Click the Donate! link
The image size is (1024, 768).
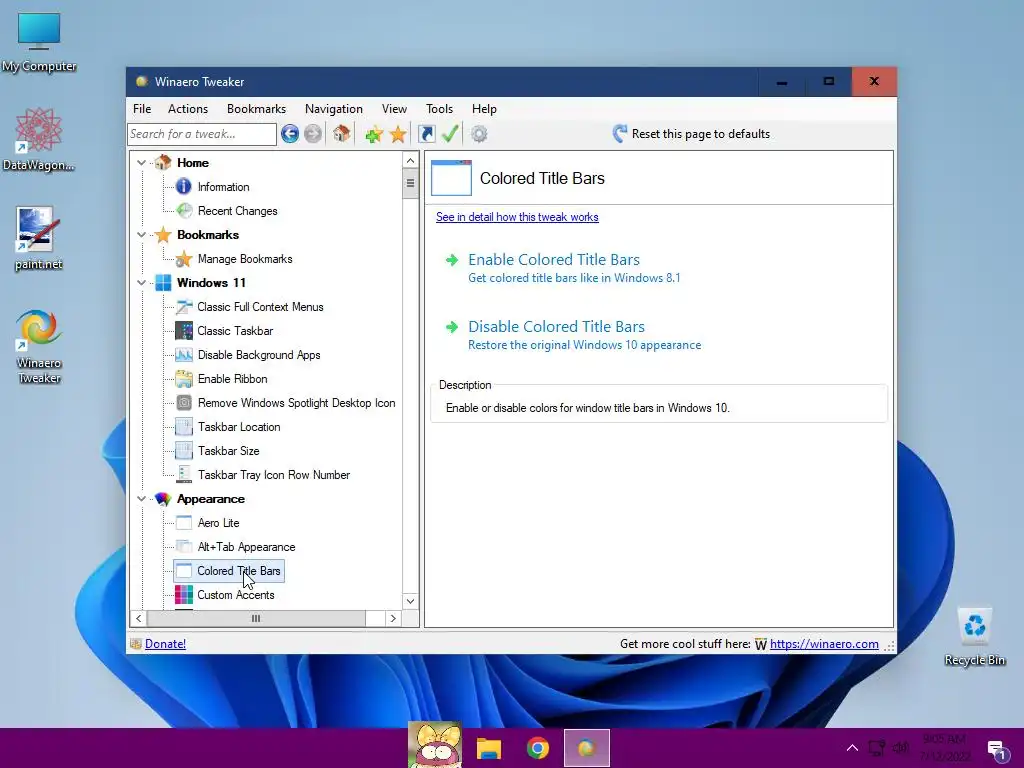coord(165,644)
